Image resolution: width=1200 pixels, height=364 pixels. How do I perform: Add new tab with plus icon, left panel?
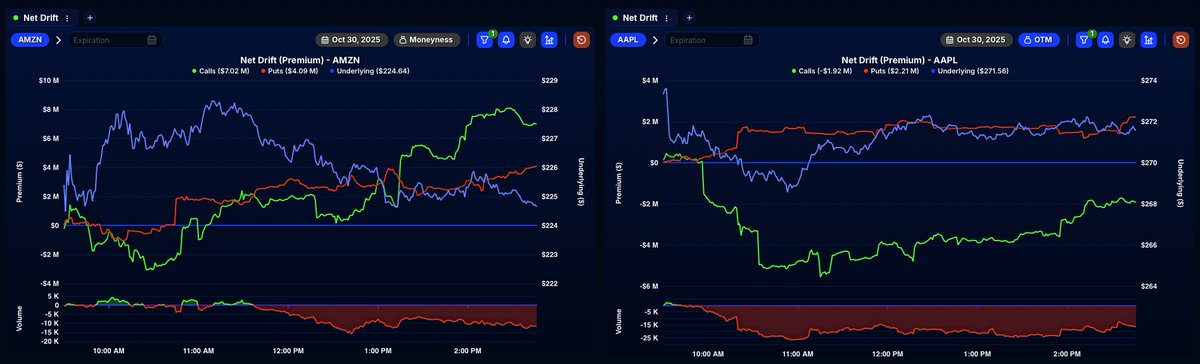pyautogui.click(x=89, y=18)
